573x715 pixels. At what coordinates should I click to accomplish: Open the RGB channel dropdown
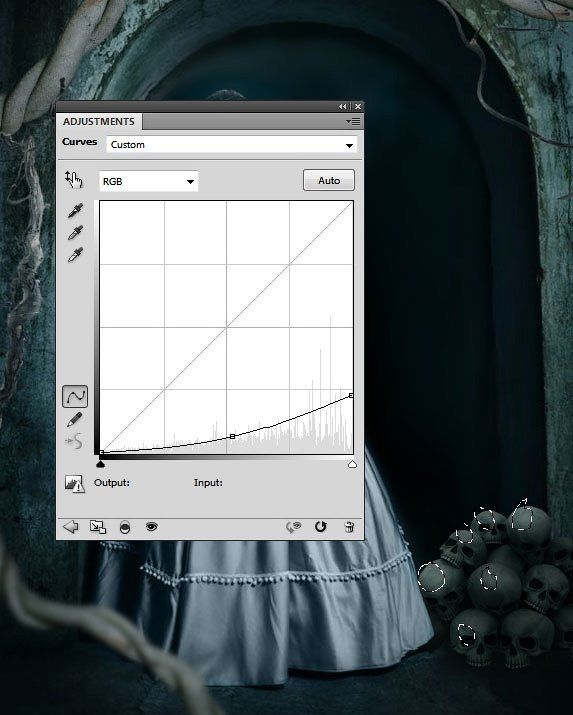[149, 181]
